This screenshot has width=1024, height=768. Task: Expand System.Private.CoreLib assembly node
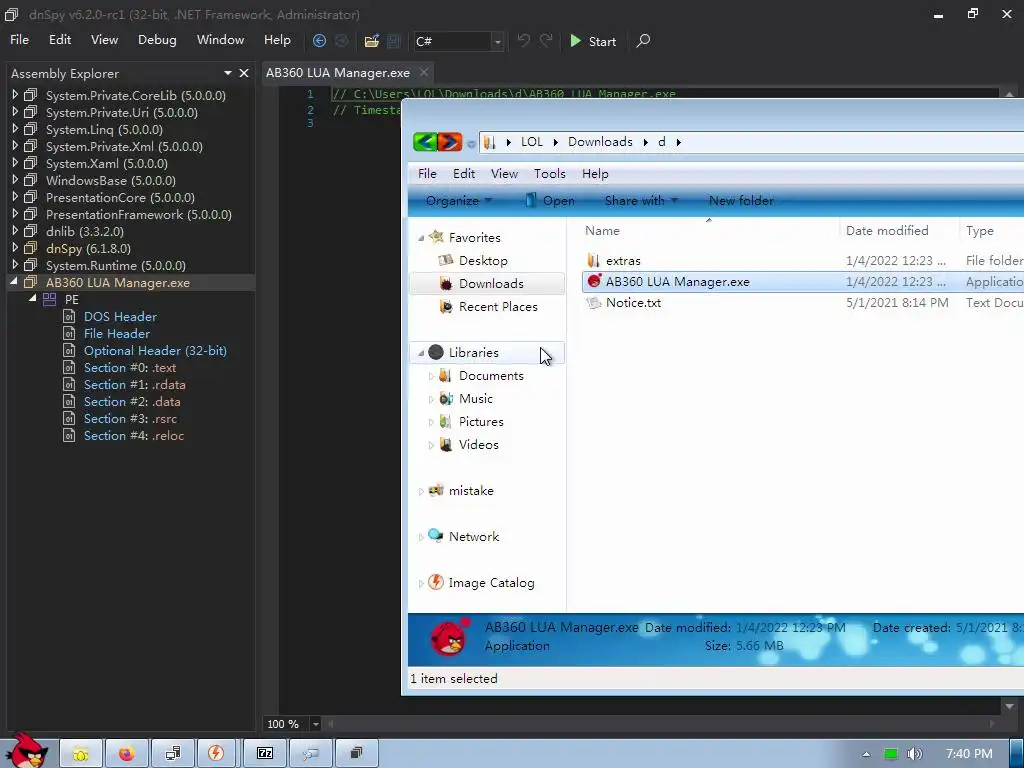coord(15,95)
